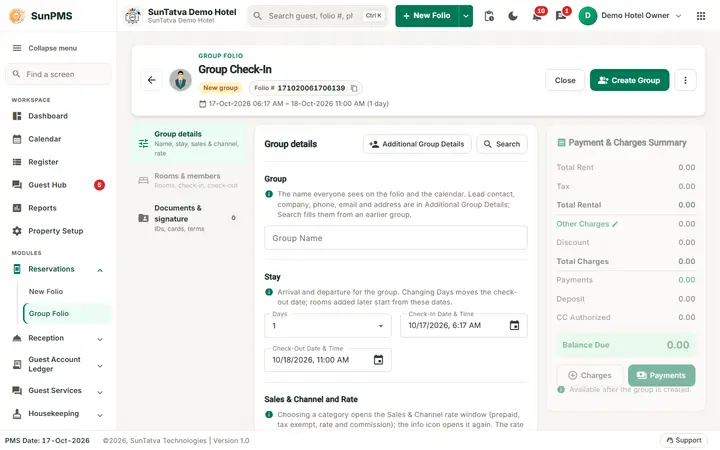Click the SunPMS logo icon
Image resolution: width=720 pixels, height=450 pixels.
tap(17, 16)
